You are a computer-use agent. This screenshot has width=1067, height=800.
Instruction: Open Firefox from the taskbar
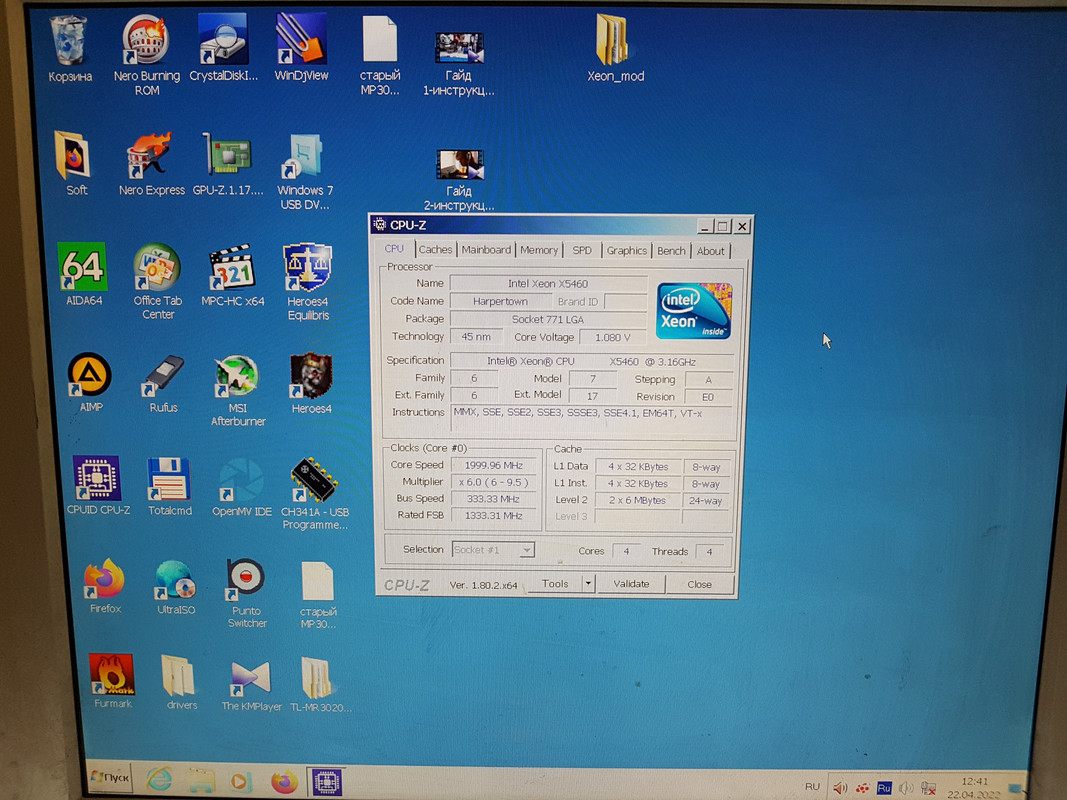[x=284, y=782]
